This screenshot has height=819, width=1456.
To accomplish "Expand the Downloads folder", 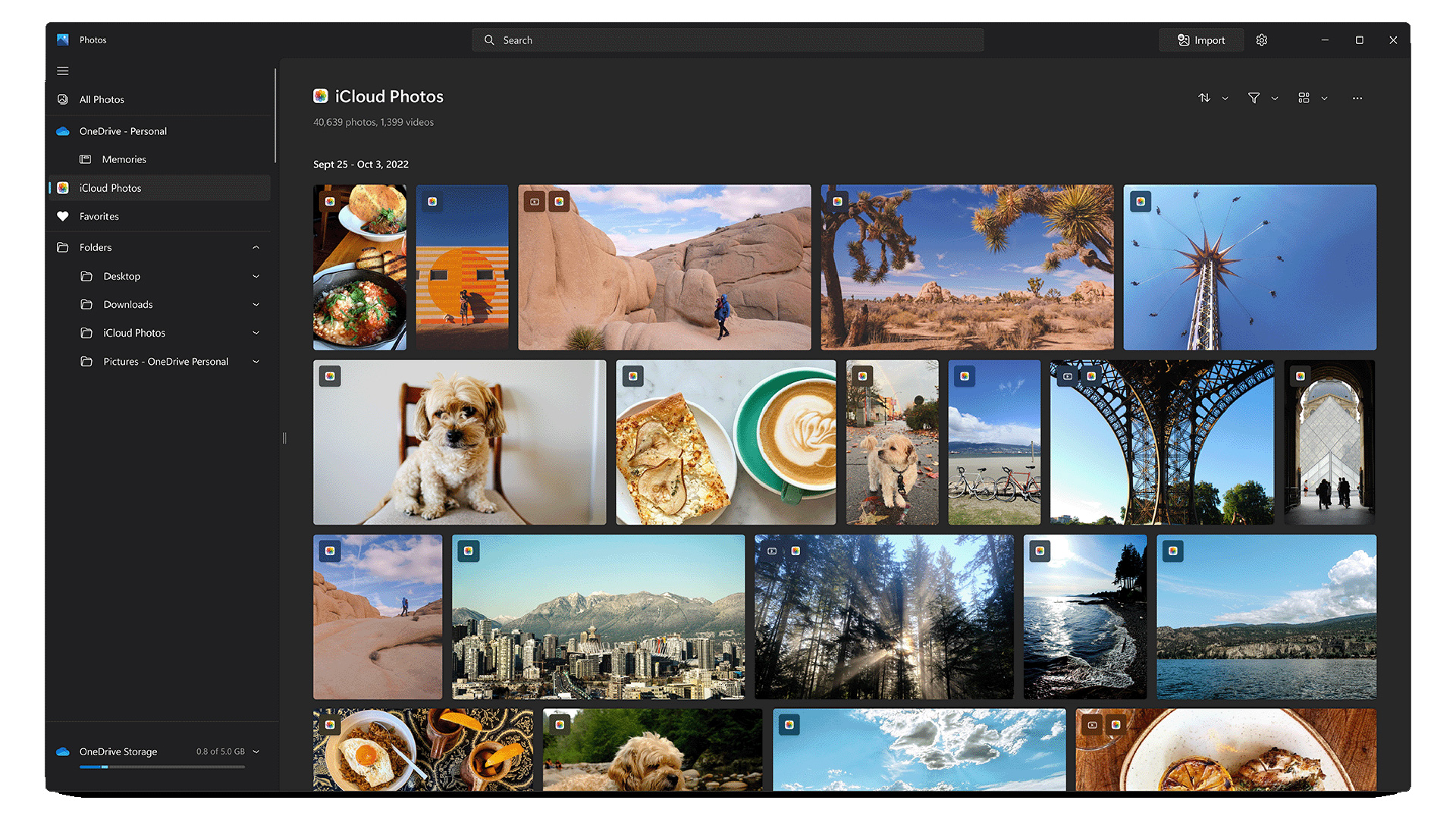I will click(x=257, y=304).
